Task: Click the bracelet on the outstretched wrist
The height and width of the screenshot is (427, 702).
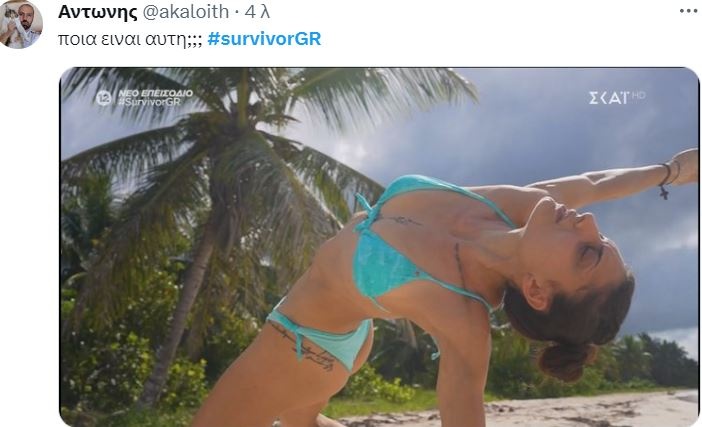Action: click(x=666, y=180)
